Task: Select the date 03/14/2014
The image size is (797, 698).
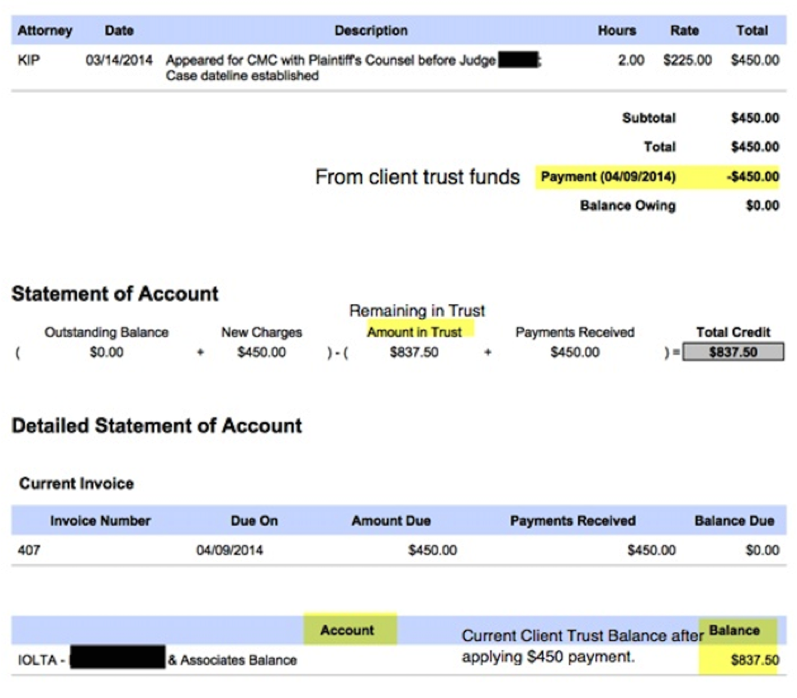Action: 119,60
